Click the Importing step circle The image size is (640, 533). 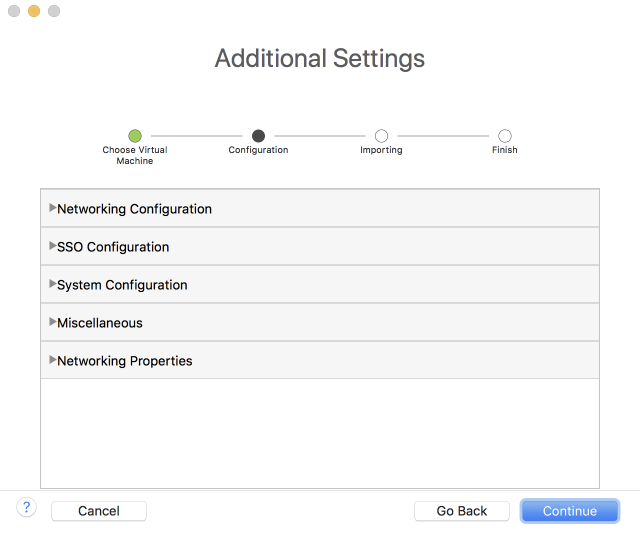point(381,136)
